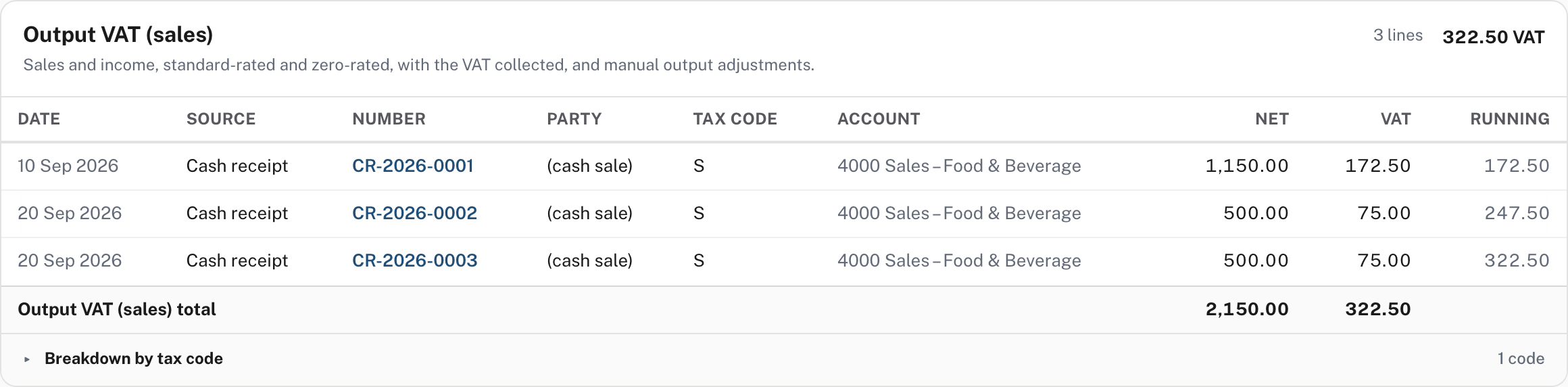Open cash receipt CR-2026-0003
Image resolution: width=1568 pixels, height=387 pixels.
pos(414,260)
